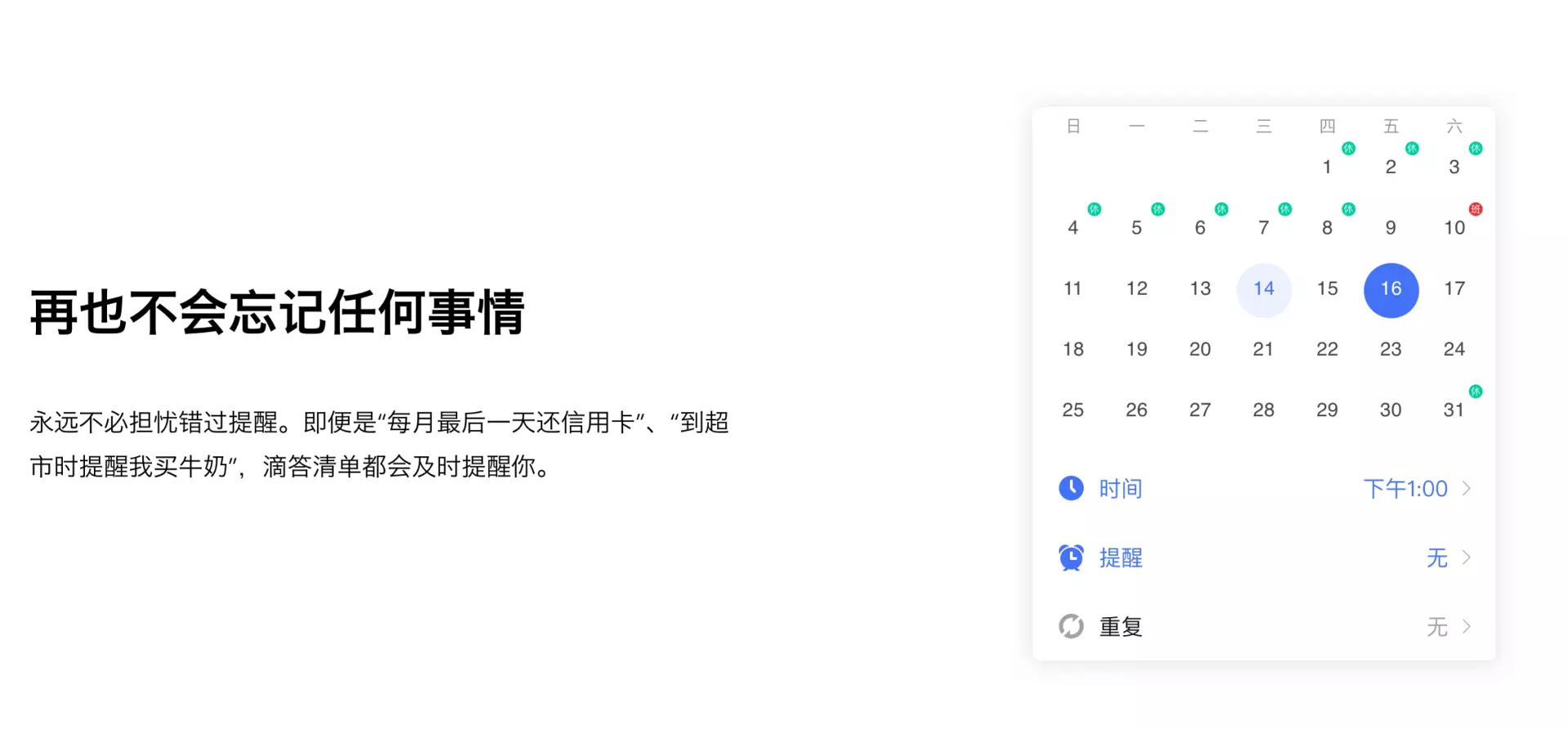Click the green 休 badge on date 4
Image resolution: width=1568 pixels, height=729 pixels.
(x=1094, y=209)
